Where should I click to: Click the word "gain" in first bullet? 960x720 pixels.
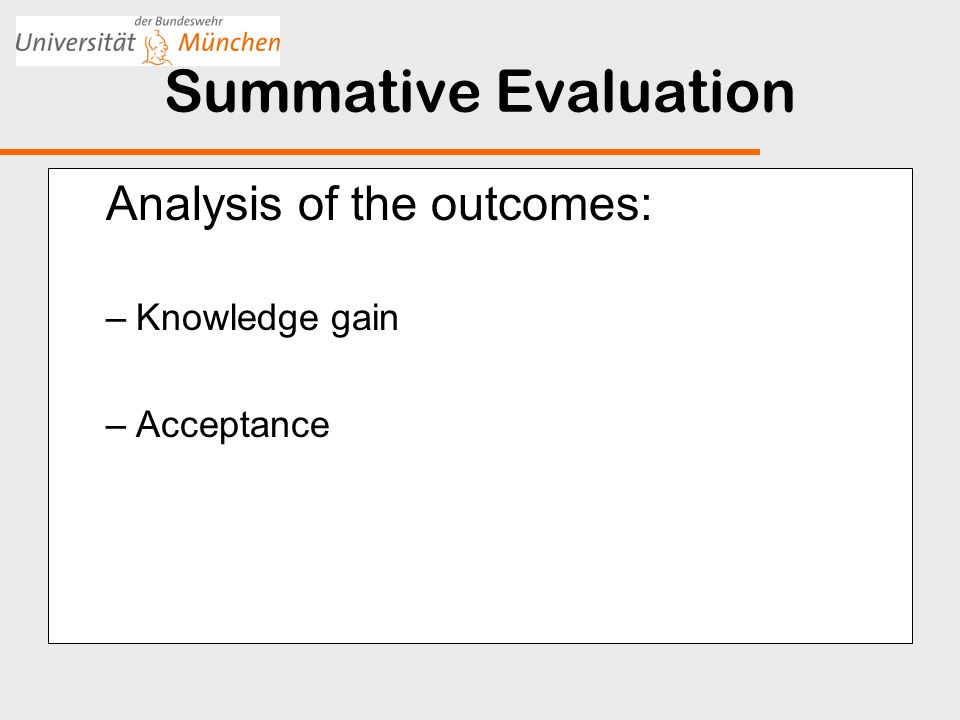coord(365,320)
